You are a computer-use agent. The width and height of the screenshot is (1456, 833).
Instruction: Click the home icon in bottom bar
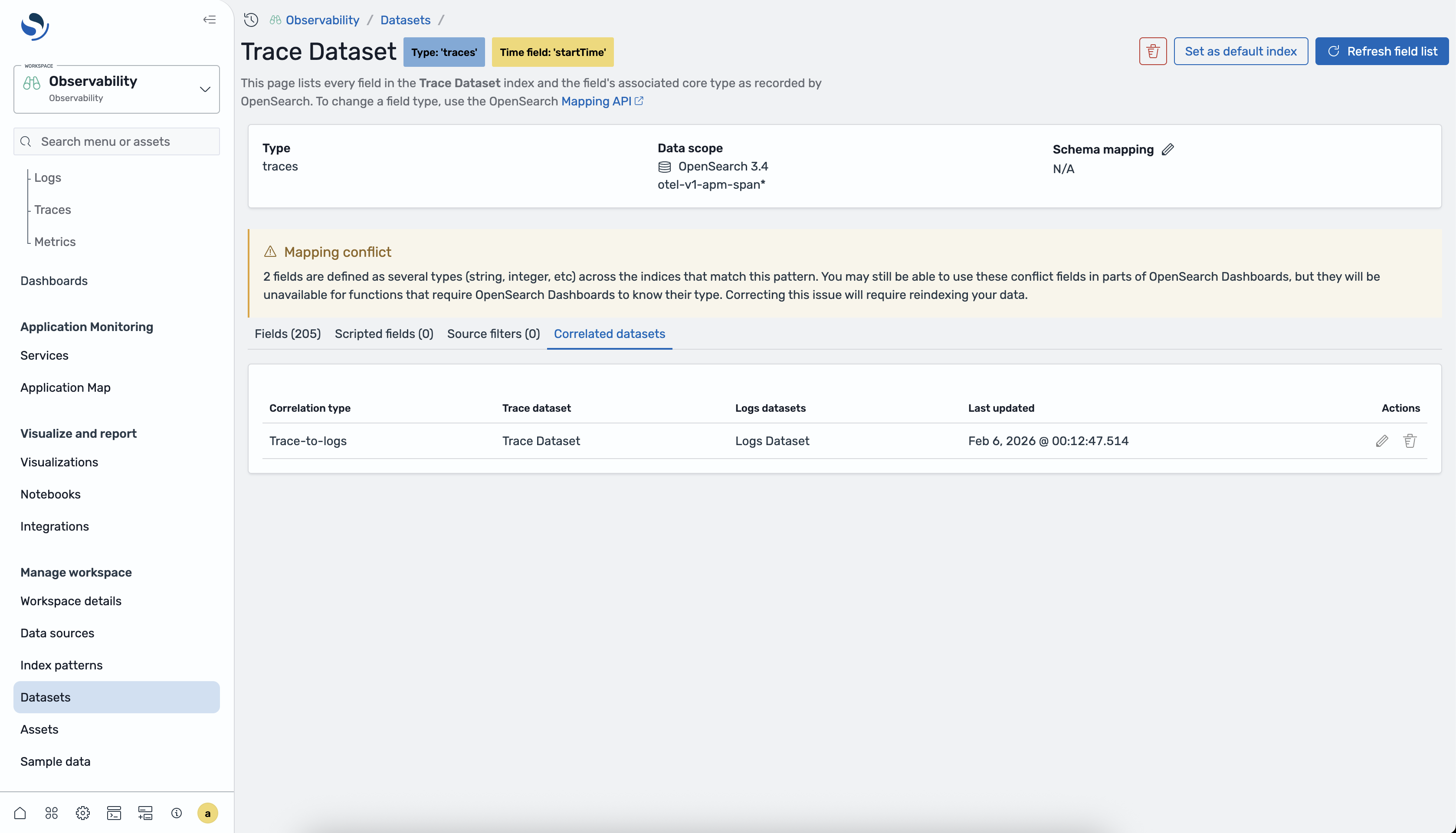click(x=20, y=813)
